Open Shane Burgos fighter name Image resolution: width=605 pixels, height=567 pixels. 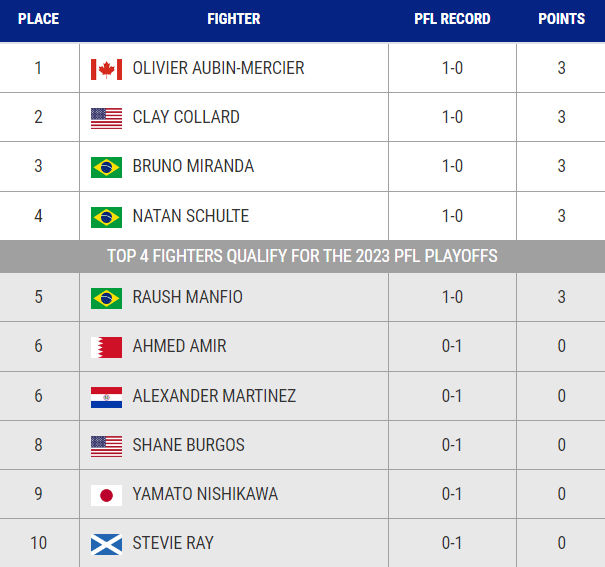coord(189,445)
